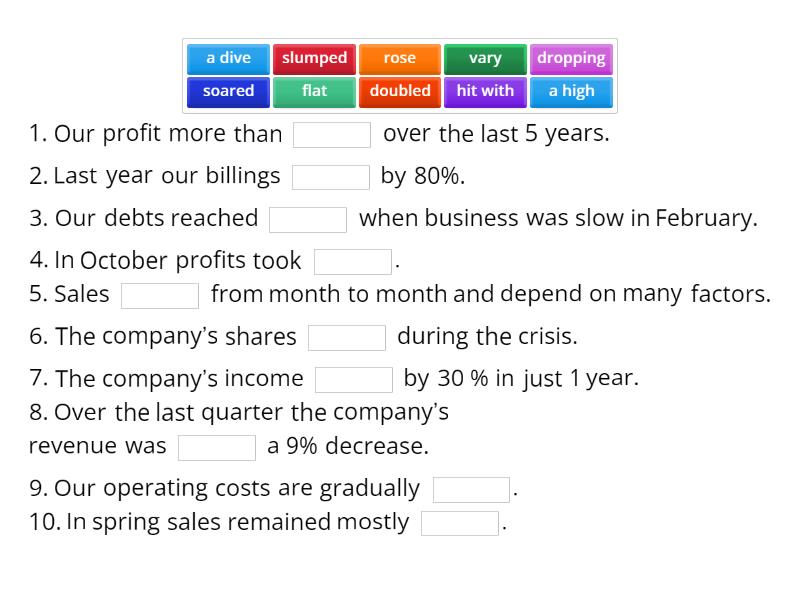Select the 'dropping' option
Image resolution: width=800 pixels, height=600 pixels.
572,58
